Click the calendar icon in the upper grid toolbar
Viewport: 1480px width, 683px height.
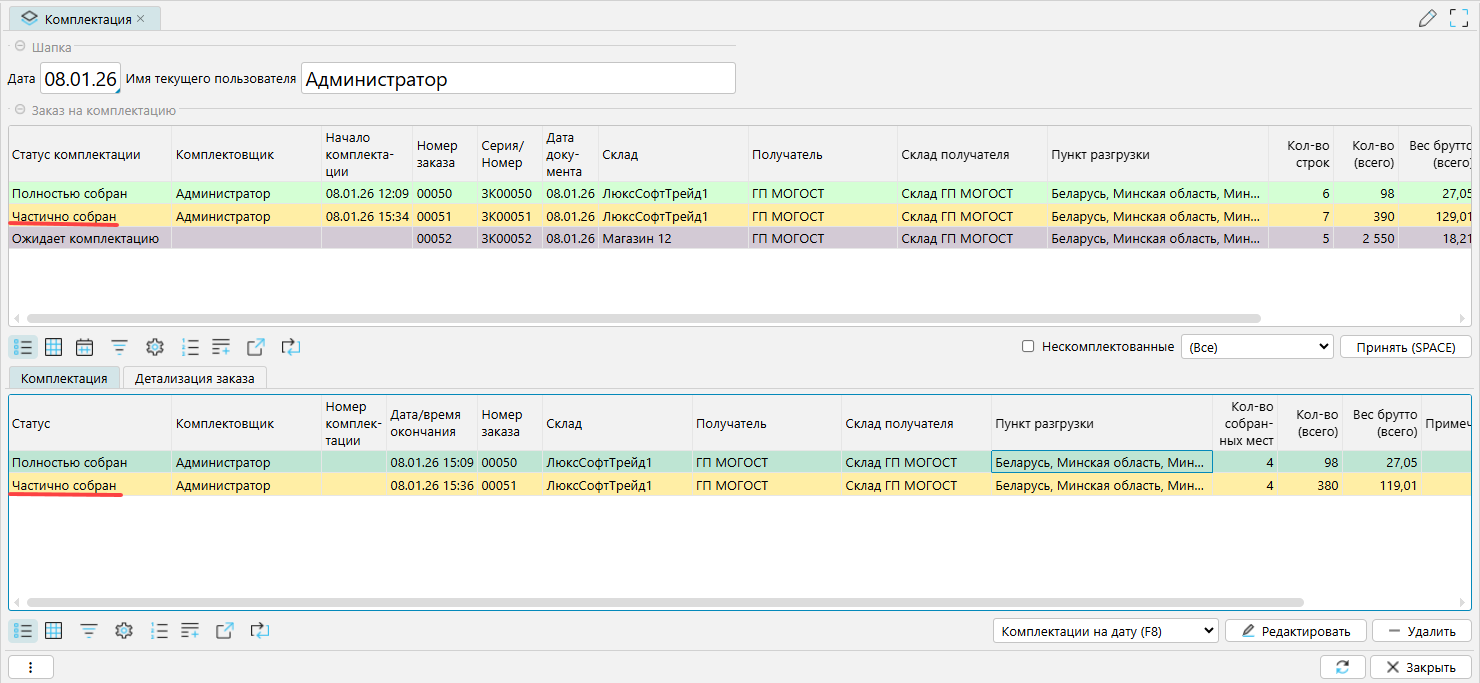85,347
